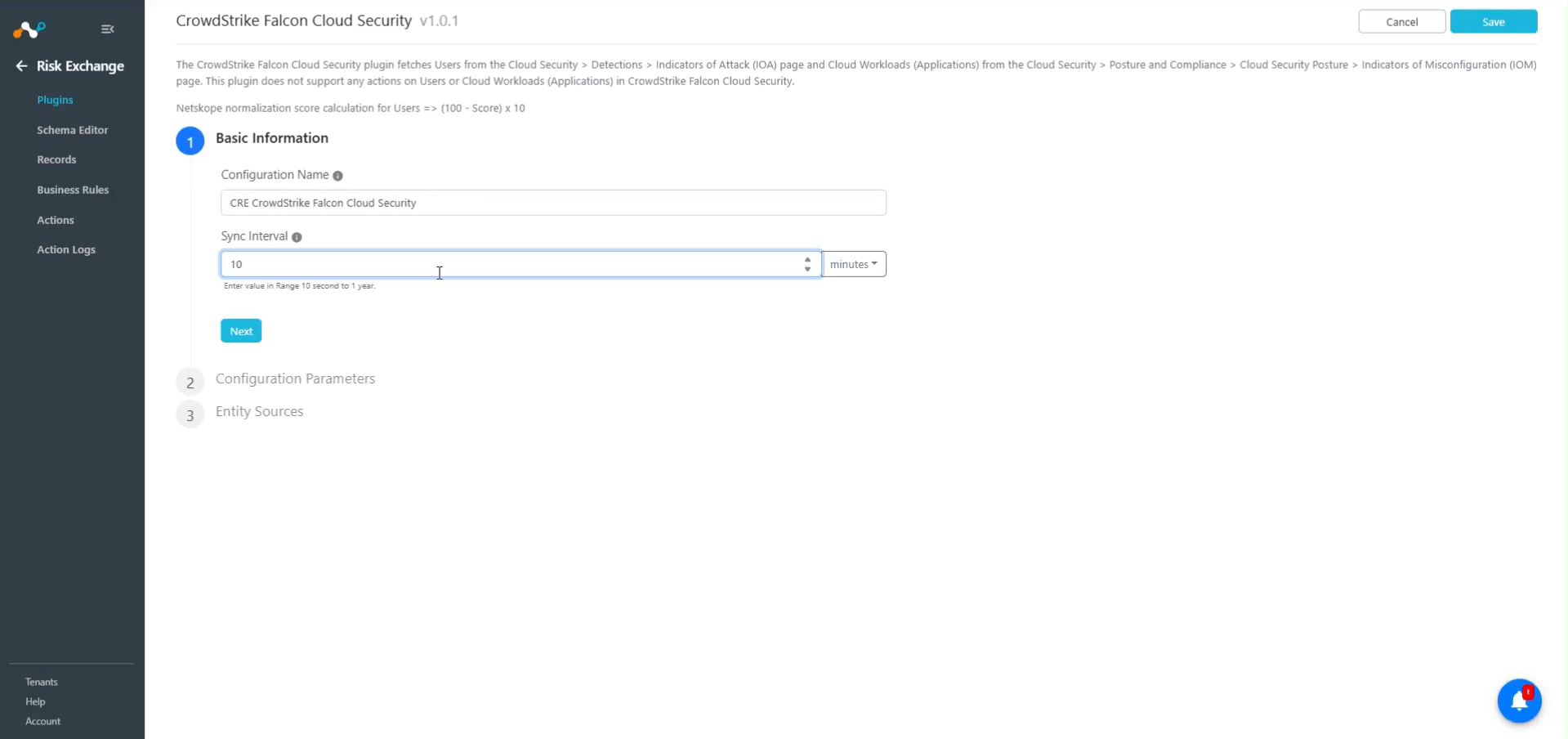Decrease the Sync Interval value with down arrow
Viewport: 1568px width, 739px height.
(x=807, y=269)
